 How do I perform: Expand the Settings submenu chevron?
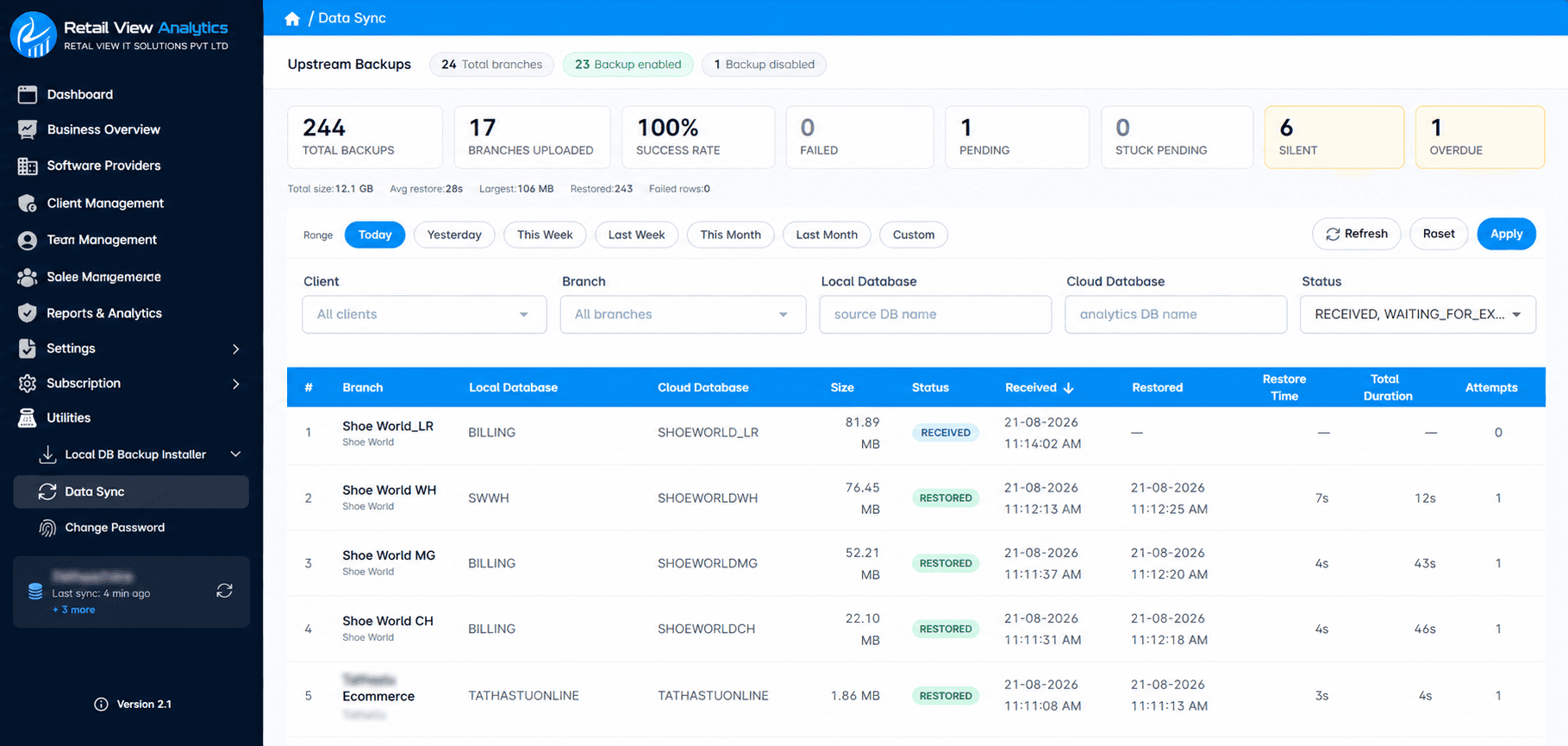(x=236, y=348)
